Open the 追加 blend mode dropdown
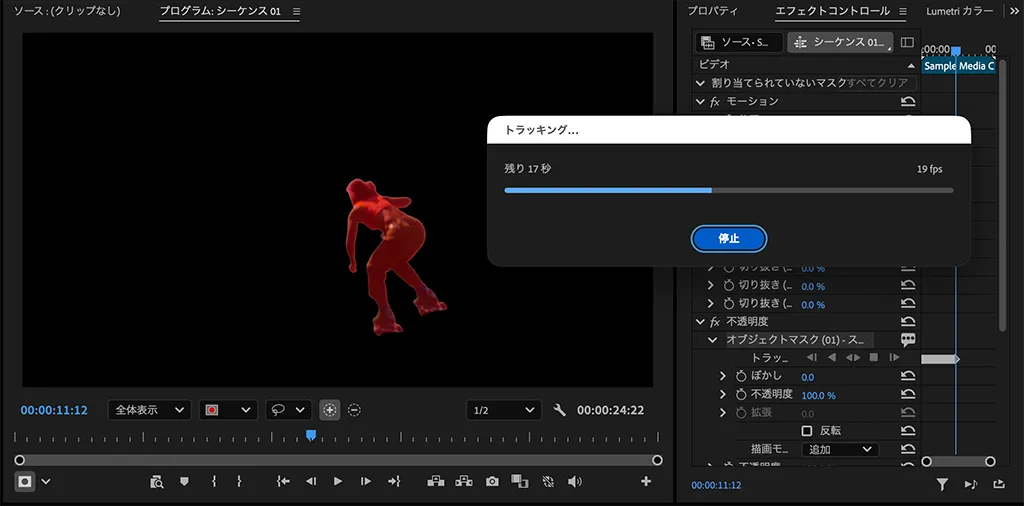 [839, 450]
